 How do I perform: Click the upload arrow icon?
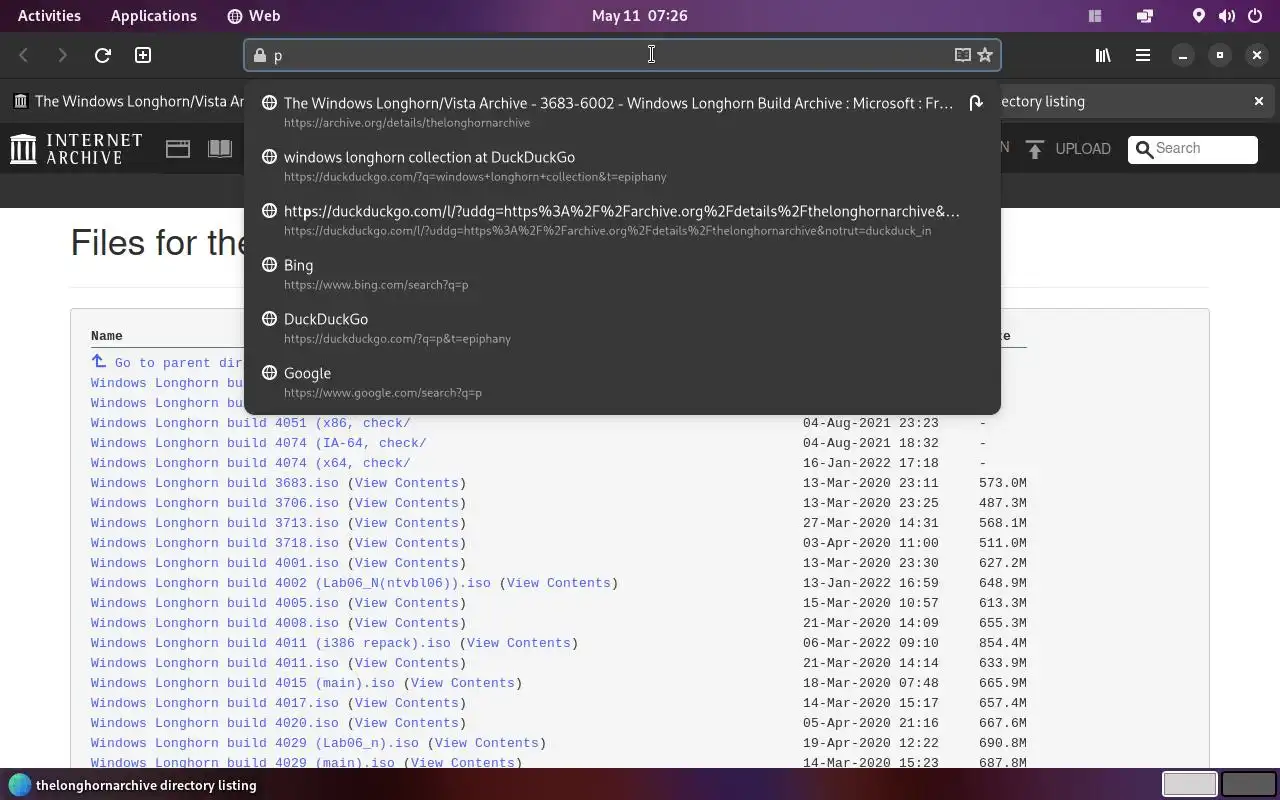(x=1035, y=149)
